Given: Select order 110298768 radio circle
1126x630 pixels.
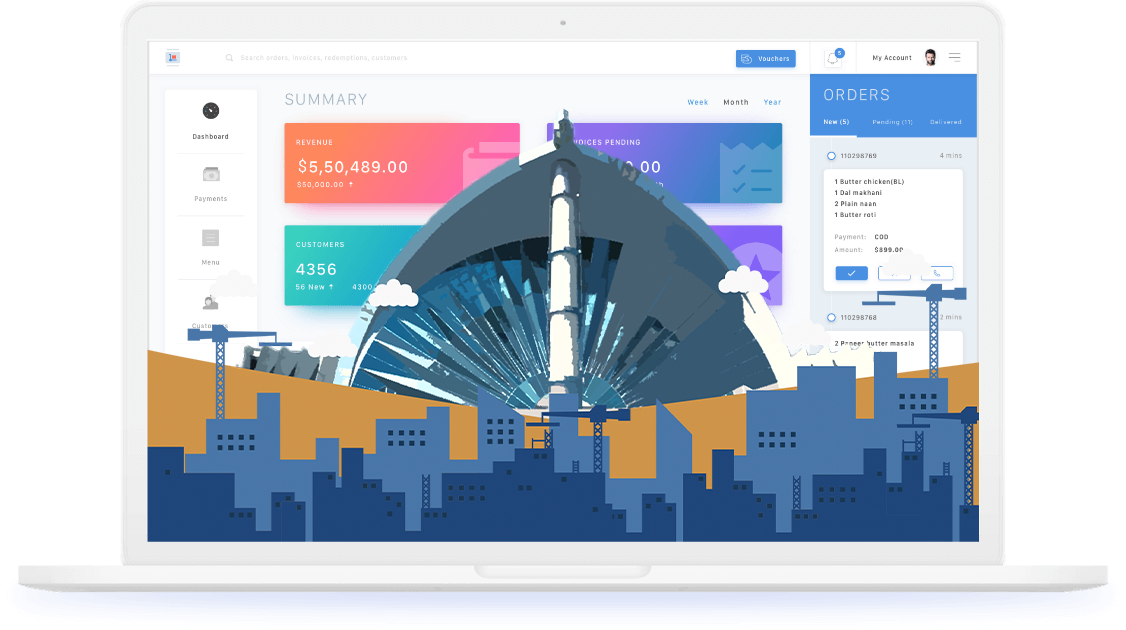Looking at the screenshot, I should (x=831, y=318).
